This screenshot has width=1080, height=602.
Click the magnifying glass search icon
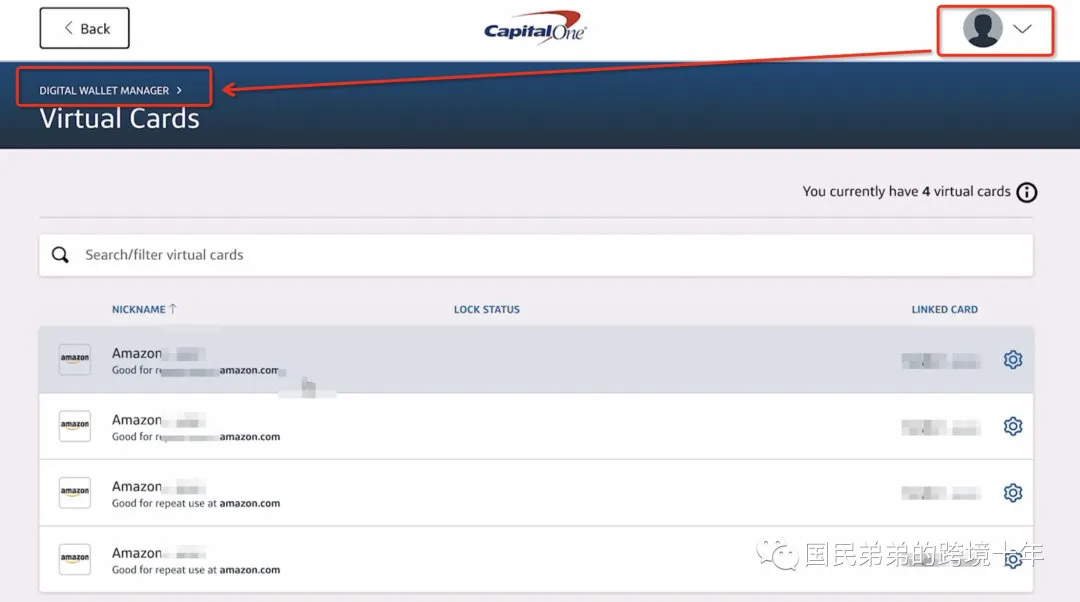61,255
